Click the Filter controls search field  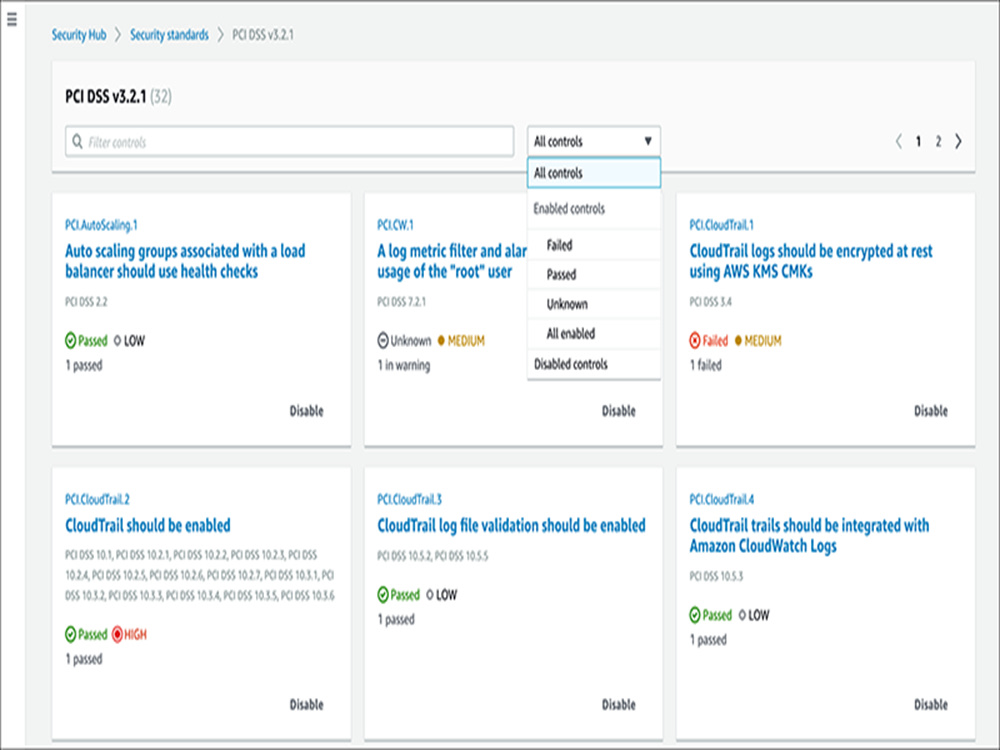click(290, 142)
